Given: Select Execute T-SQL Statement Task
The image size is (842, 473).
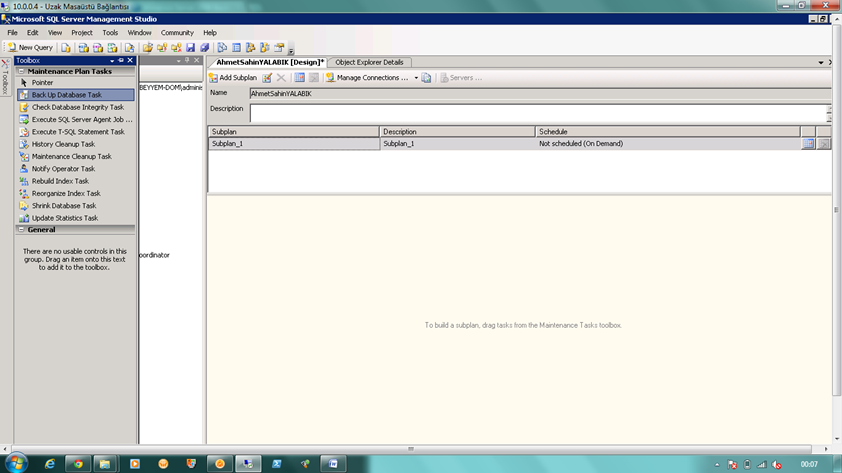Looking at the screenshot, I should click(x=75, y=132).
